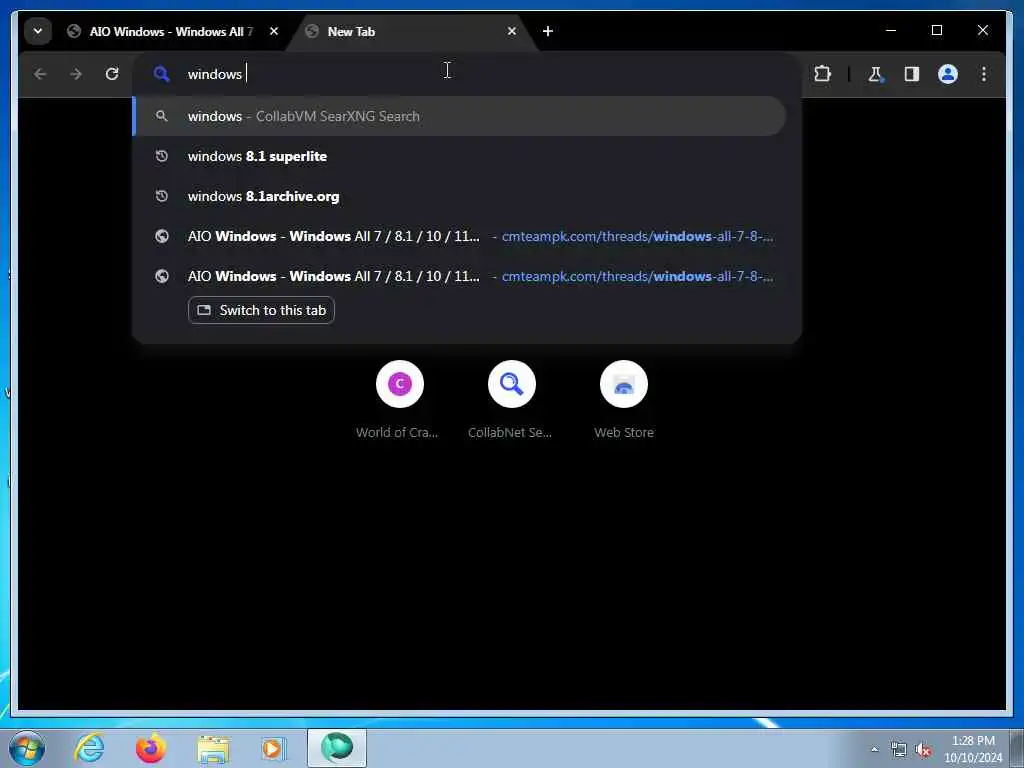
Task: Click the muted volume tray icon
Action: point(923,750)
